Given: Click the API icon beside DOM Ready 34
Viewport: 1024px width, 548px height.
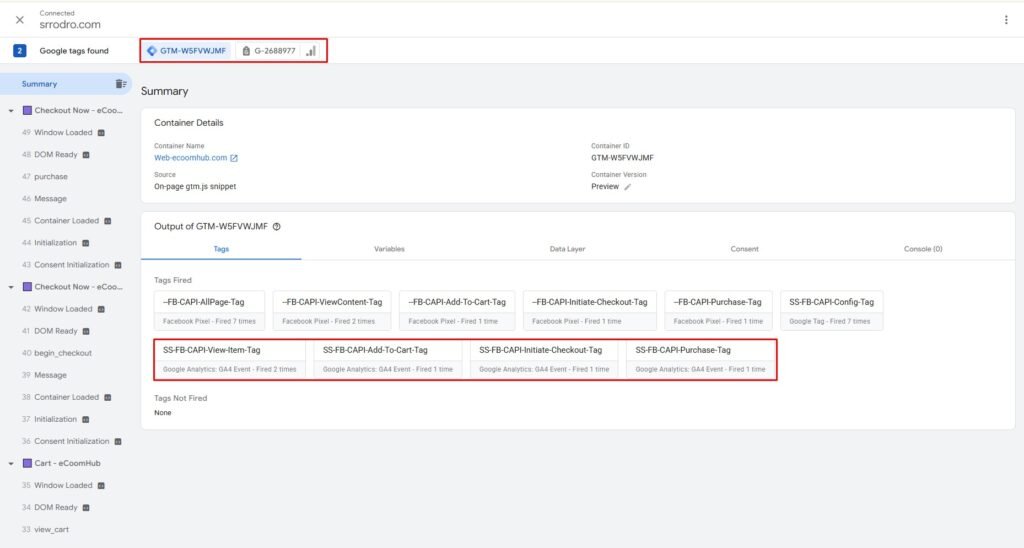Looking at the screenshot, I should tap(86, 508).
